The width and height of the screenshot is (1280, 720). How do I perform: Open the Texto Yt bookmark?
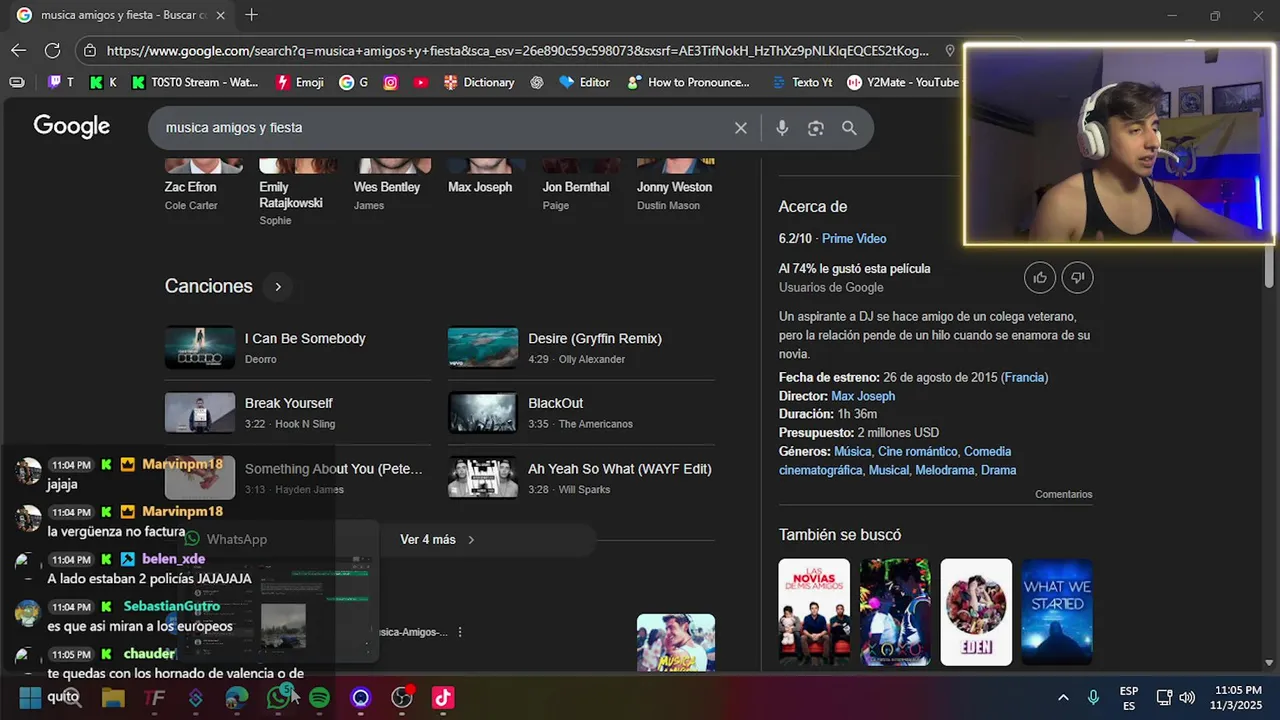point(802,82)
